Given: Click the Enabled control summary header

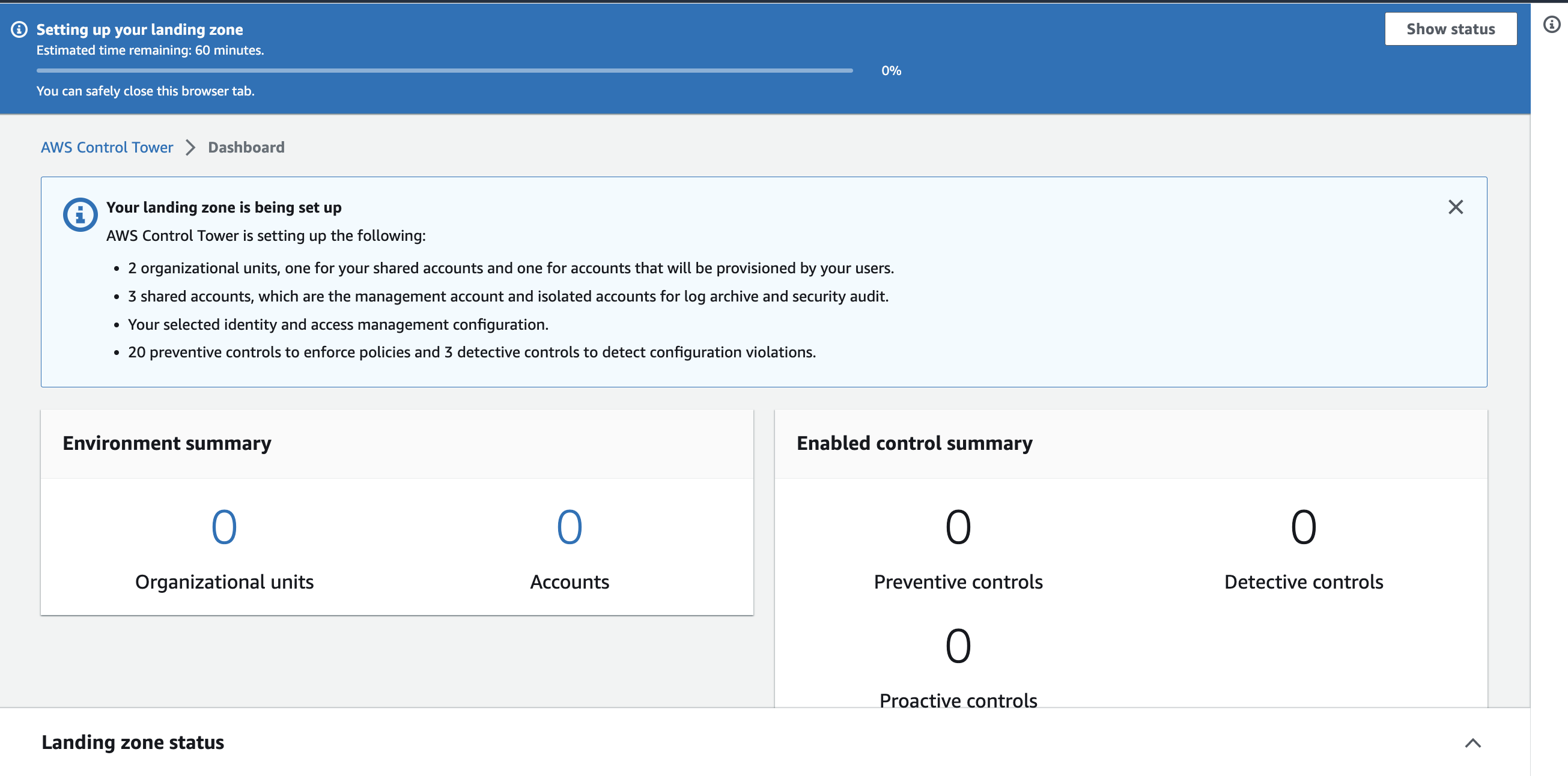Looking at the screenshot, I should pyautogui.click(x=914, y=443).
